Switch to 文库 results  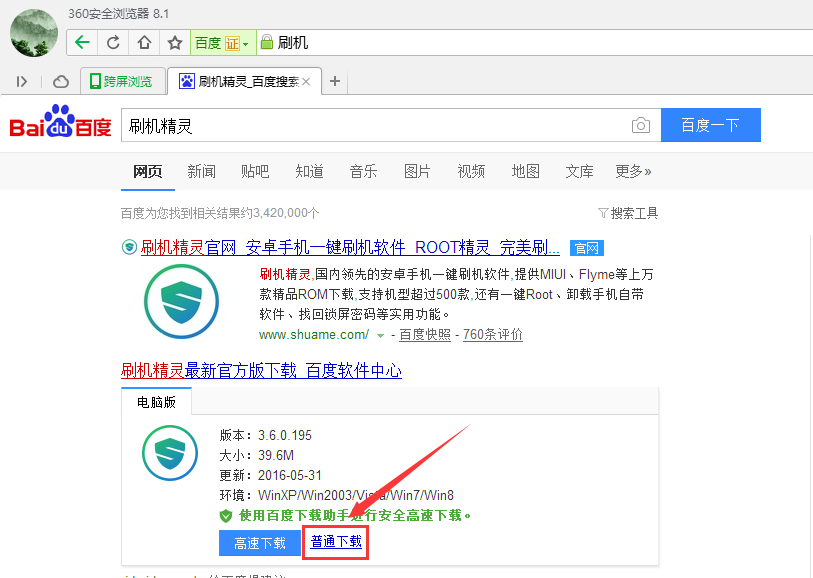579,171
